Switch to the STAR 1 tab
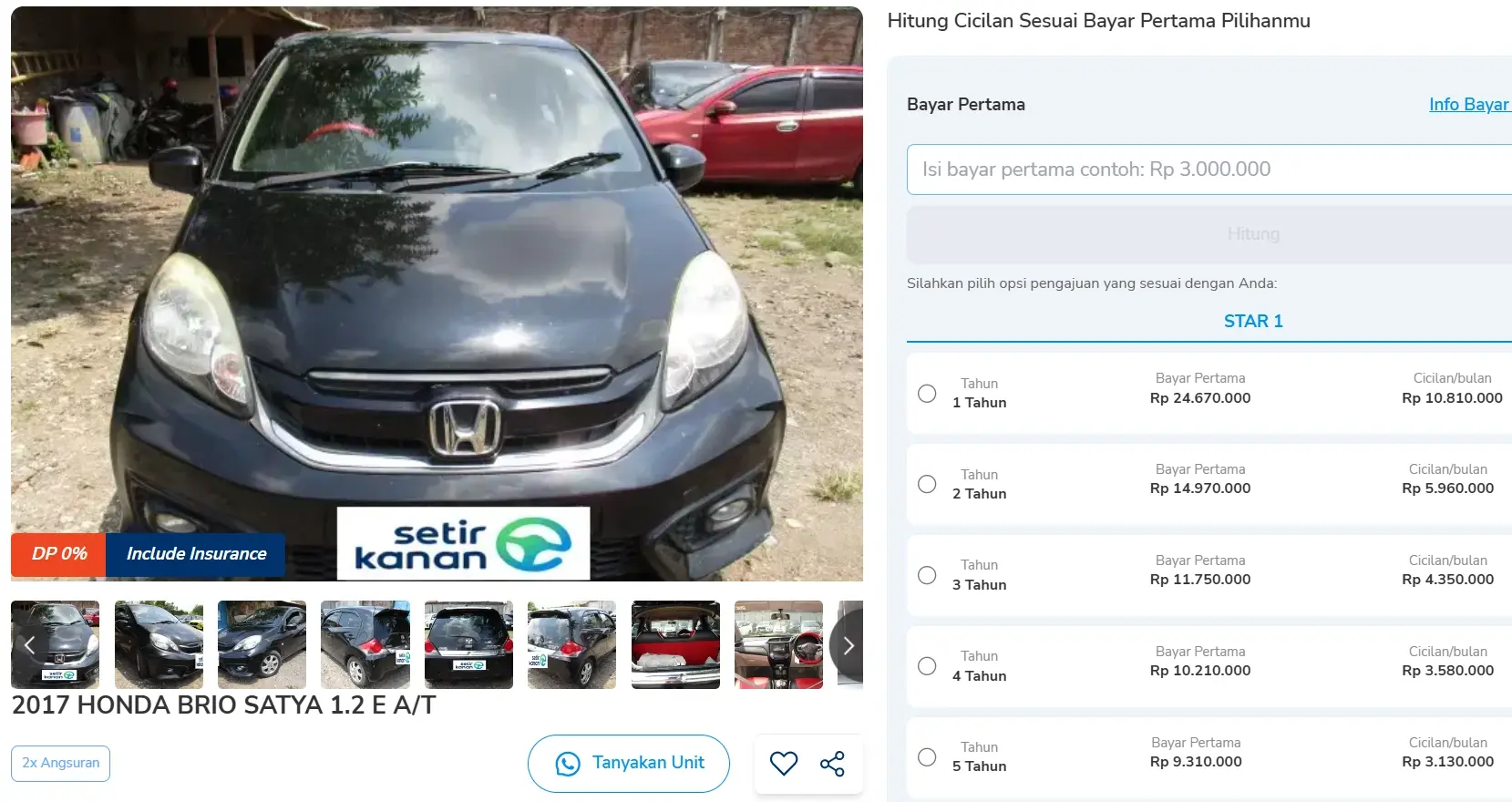 tap(1253, 321)
